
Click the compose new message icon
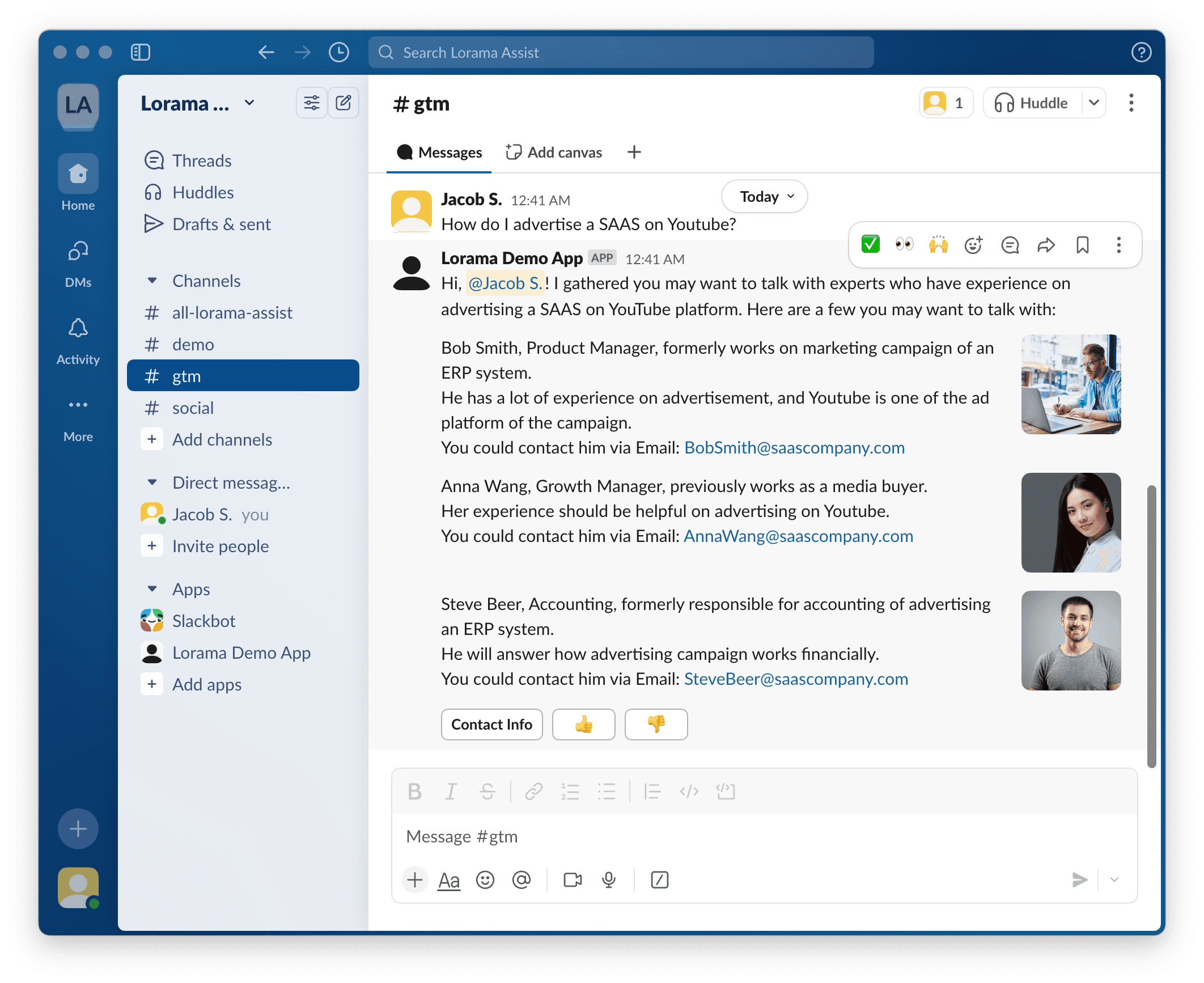pyautogui.click(x=344, y=103)
